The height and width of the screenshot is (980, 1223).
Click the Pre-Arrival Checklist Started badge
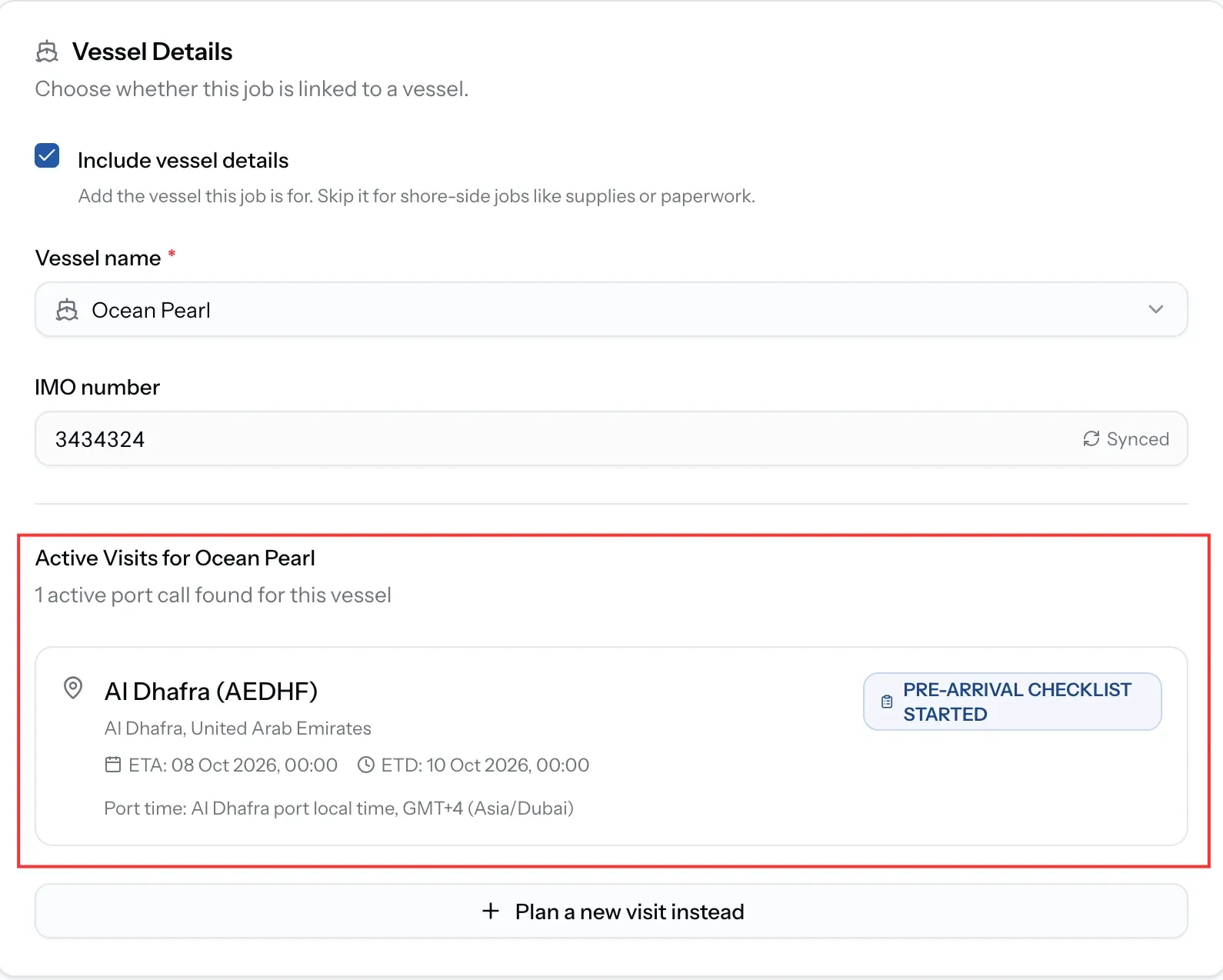(x=1012, y=702)
